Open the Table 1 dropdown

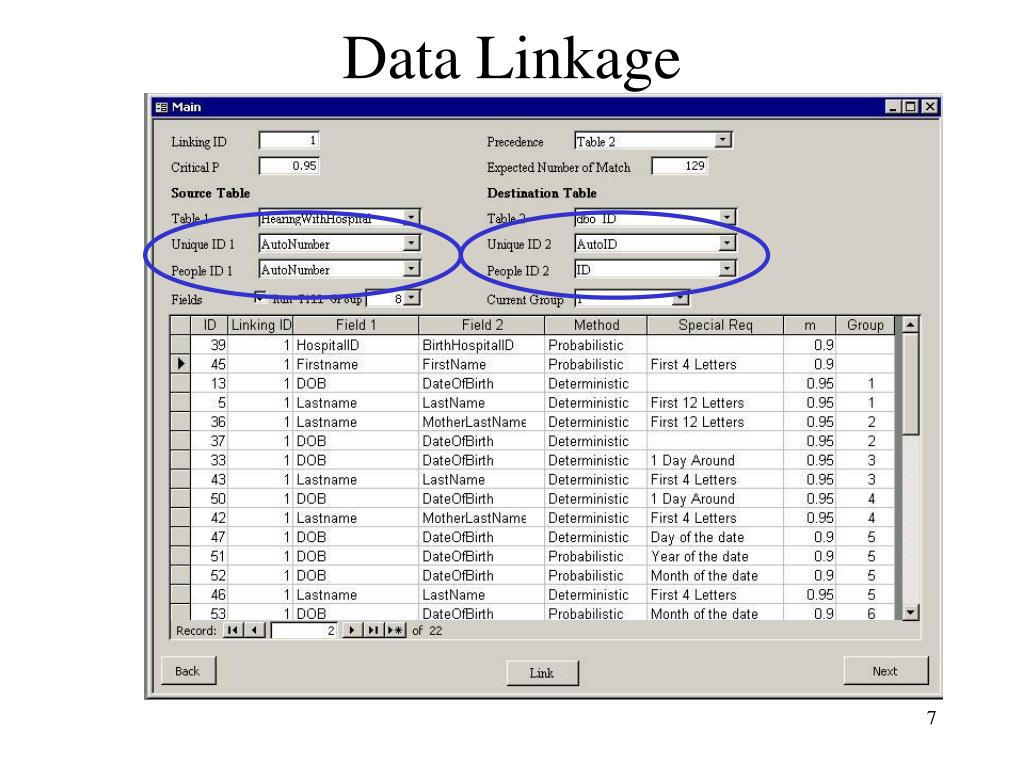(x=411, y=217)
